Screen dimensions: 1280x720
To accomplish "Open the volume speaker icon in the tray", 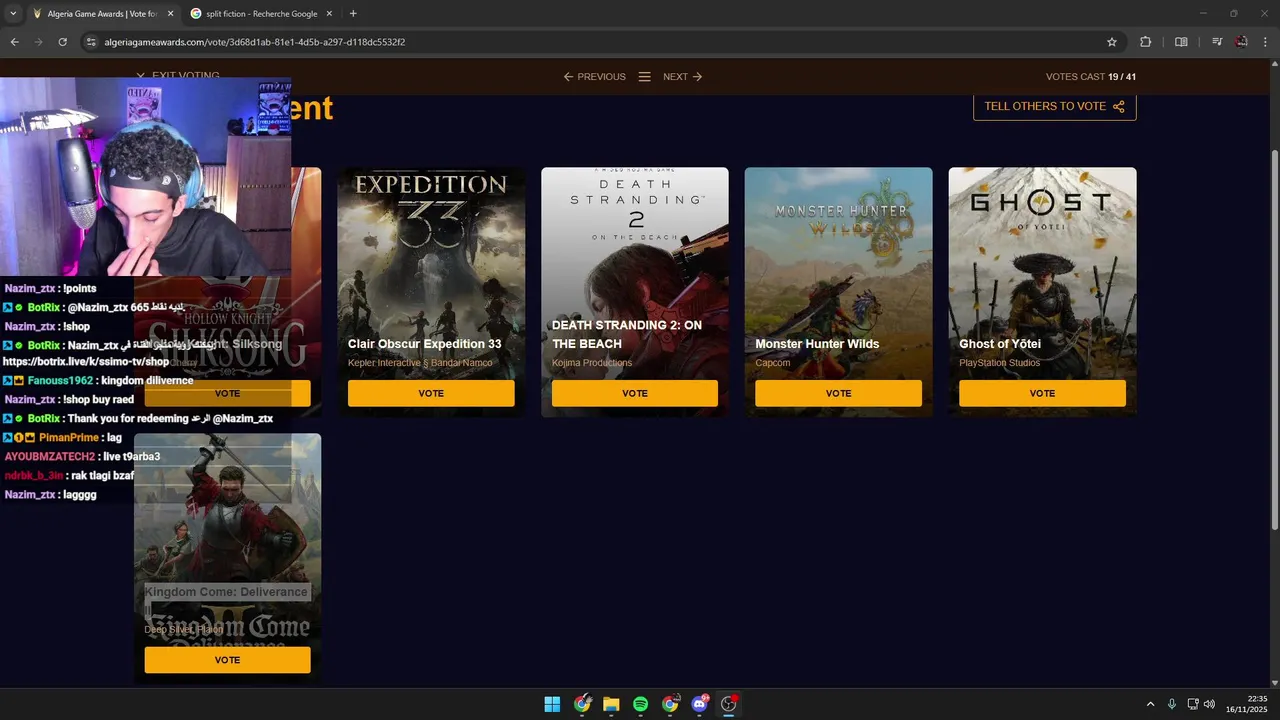I will tap(1209, 704).
